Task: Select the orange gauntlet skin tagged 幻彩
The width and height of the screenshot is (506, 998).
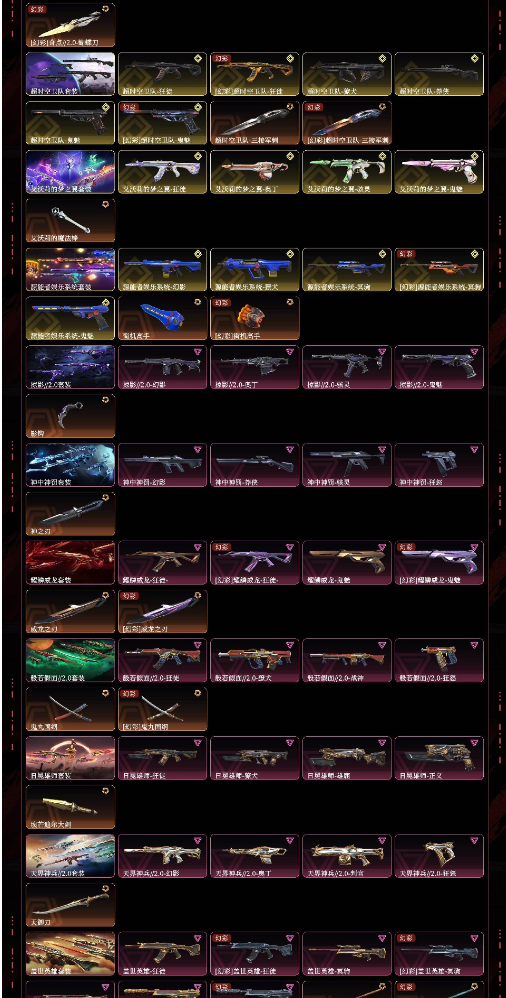Action: 255,318
